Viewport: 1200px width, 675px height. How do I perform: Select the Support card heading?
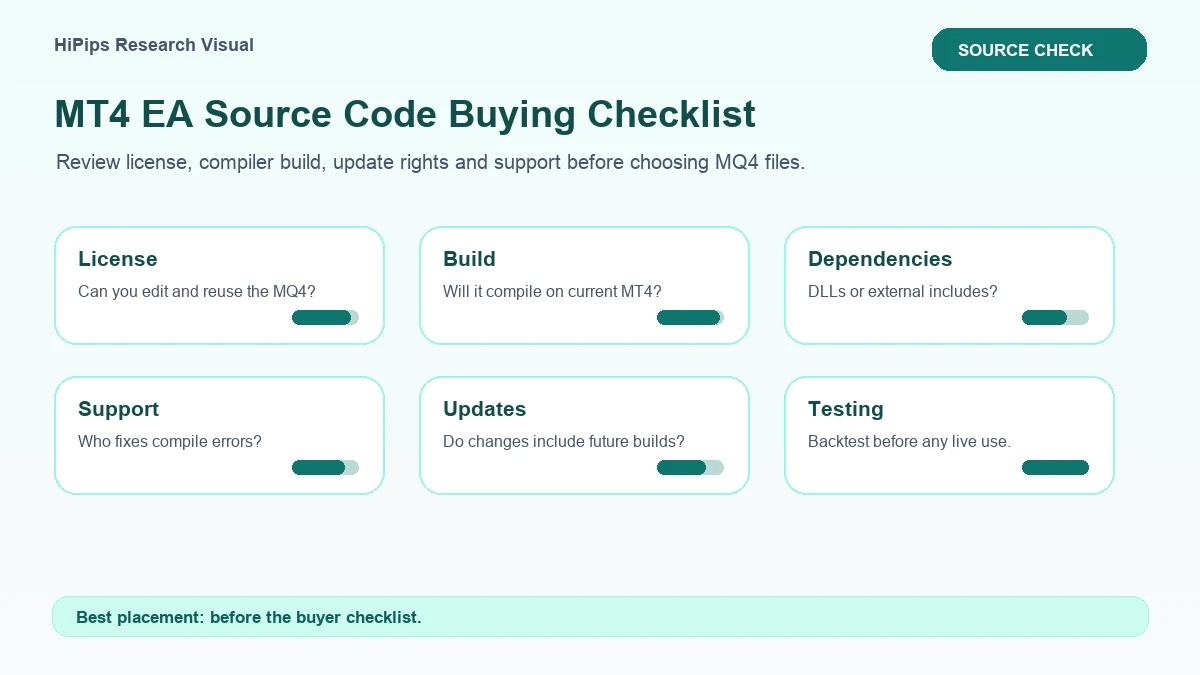[118, 409]
